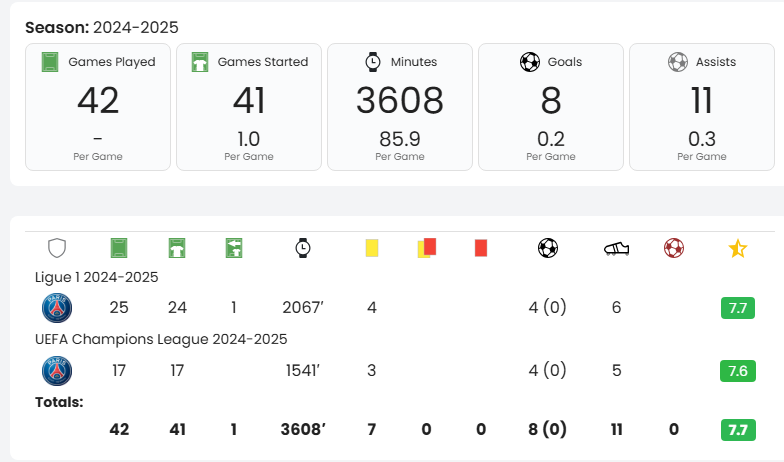Click the PSG logo in Ligue 1 row
This screenshot has height=462, width=784.
(x=57, y=308)
